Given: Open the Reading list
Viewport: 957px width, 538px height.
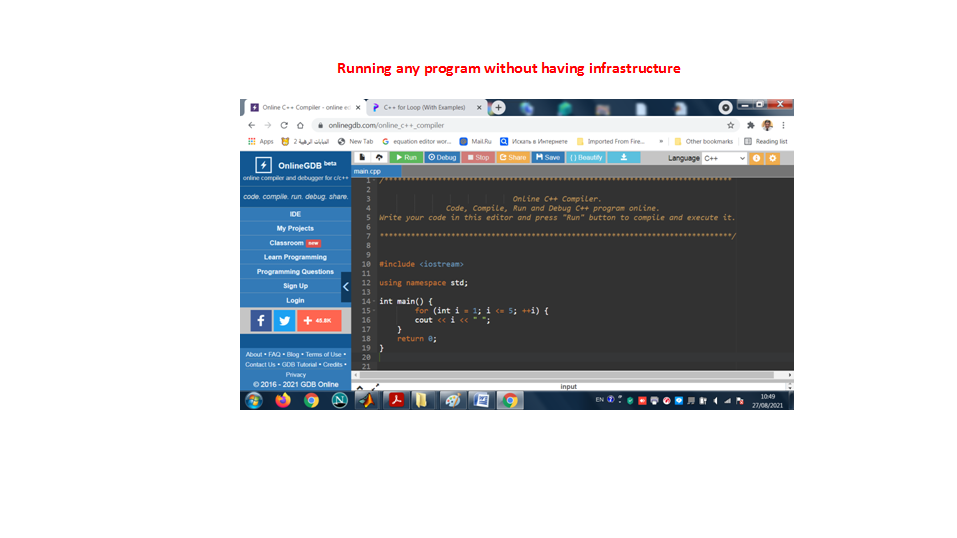Looking at the screenshot, I should coord(765,142).
